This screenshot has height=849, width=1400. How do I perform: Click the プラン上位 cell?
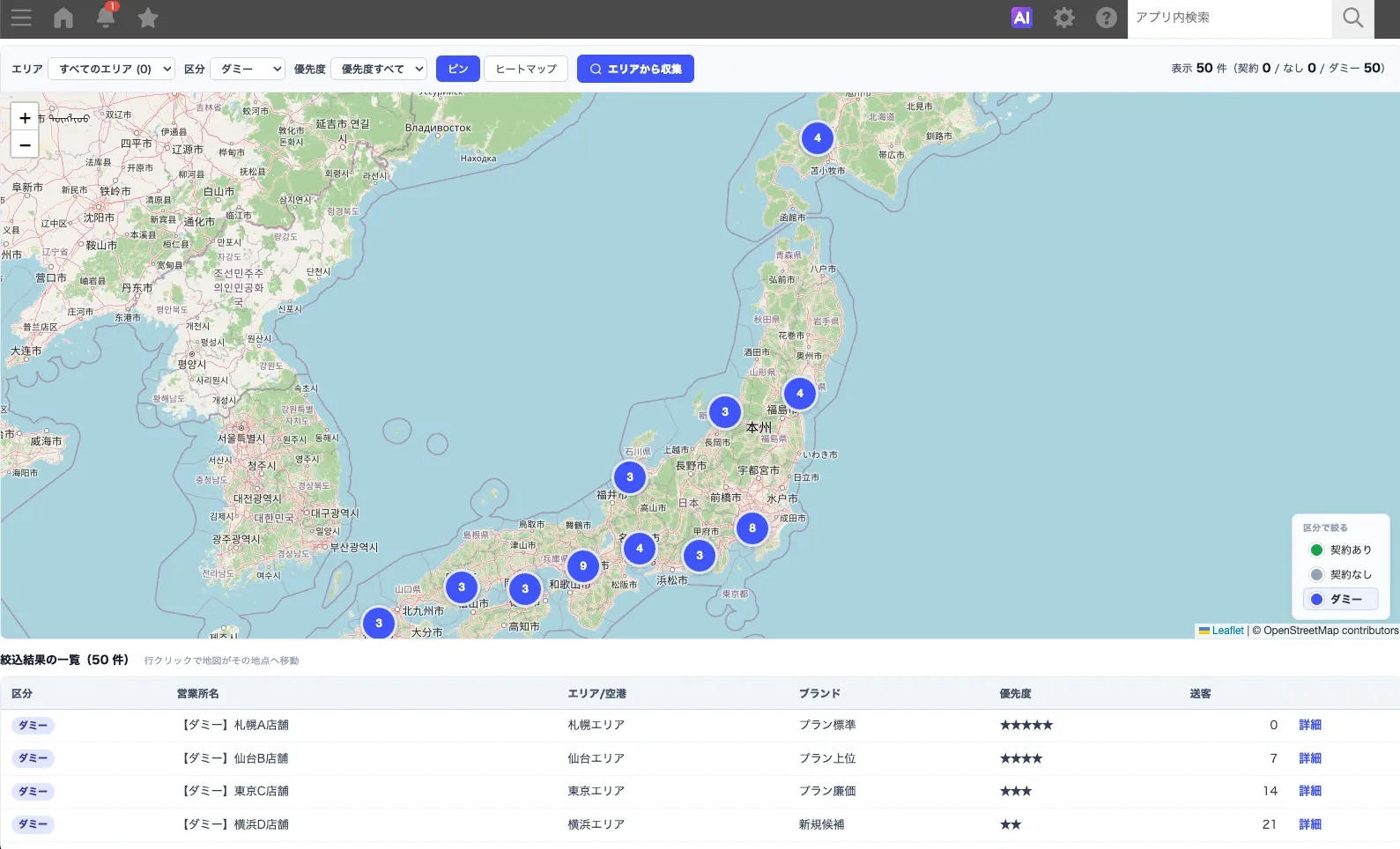pos(827,758)
